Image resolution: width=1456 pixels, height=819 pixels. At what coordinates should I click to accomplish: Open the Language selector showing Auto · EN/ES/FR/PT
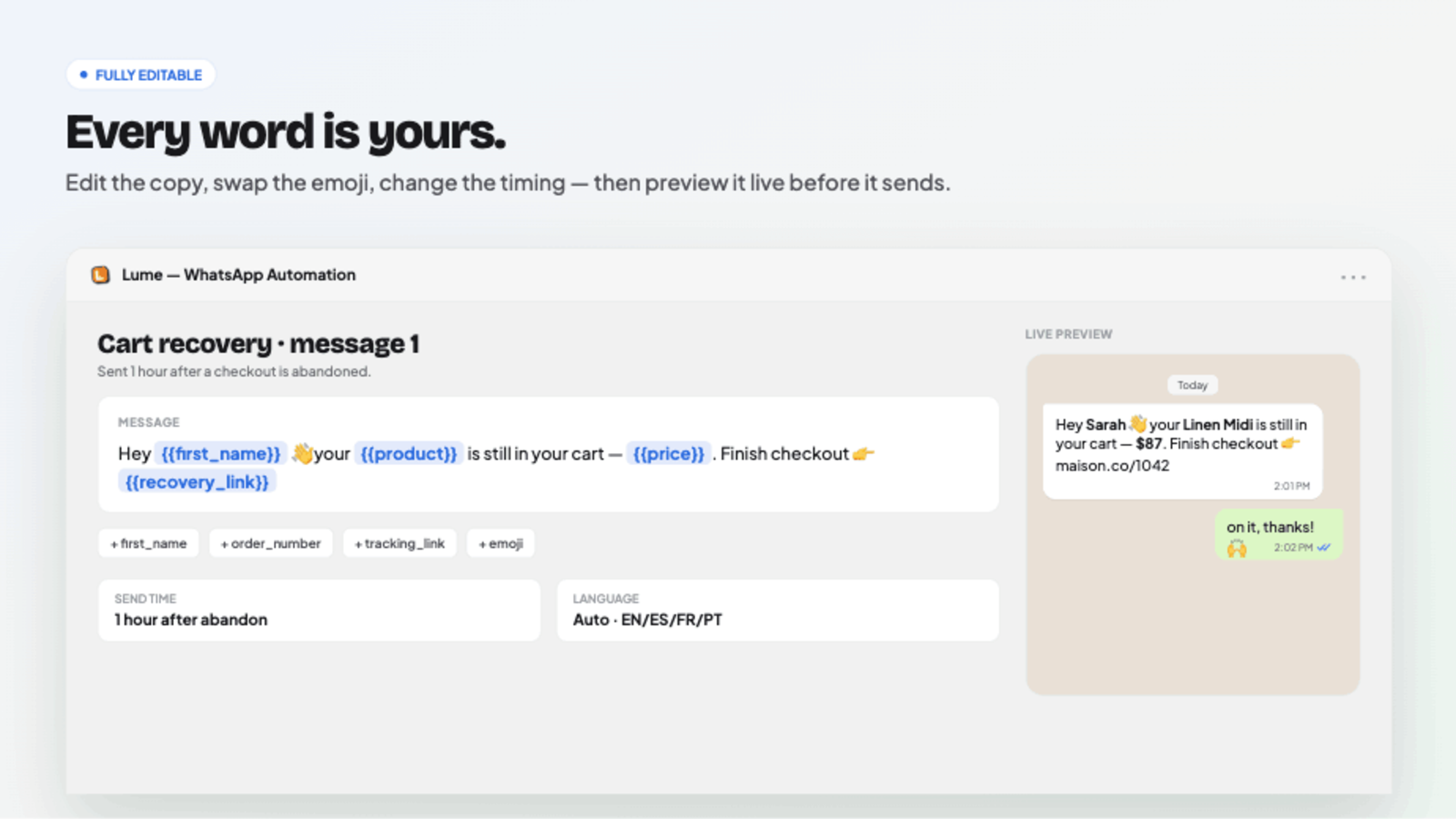click(x=778, y=611)
